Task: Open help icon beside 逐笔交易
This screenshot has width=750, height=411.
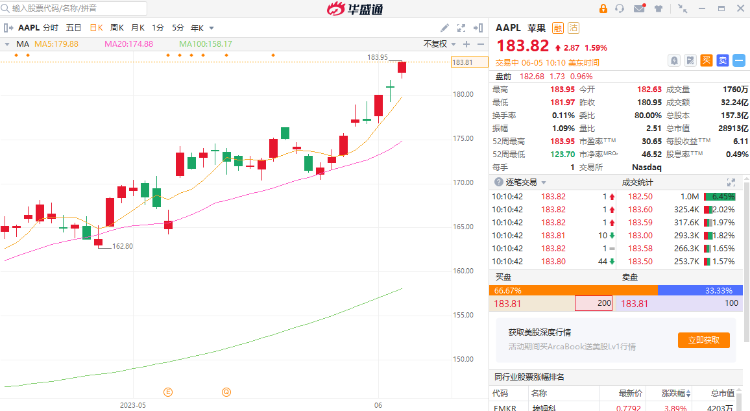Action: 498,182
